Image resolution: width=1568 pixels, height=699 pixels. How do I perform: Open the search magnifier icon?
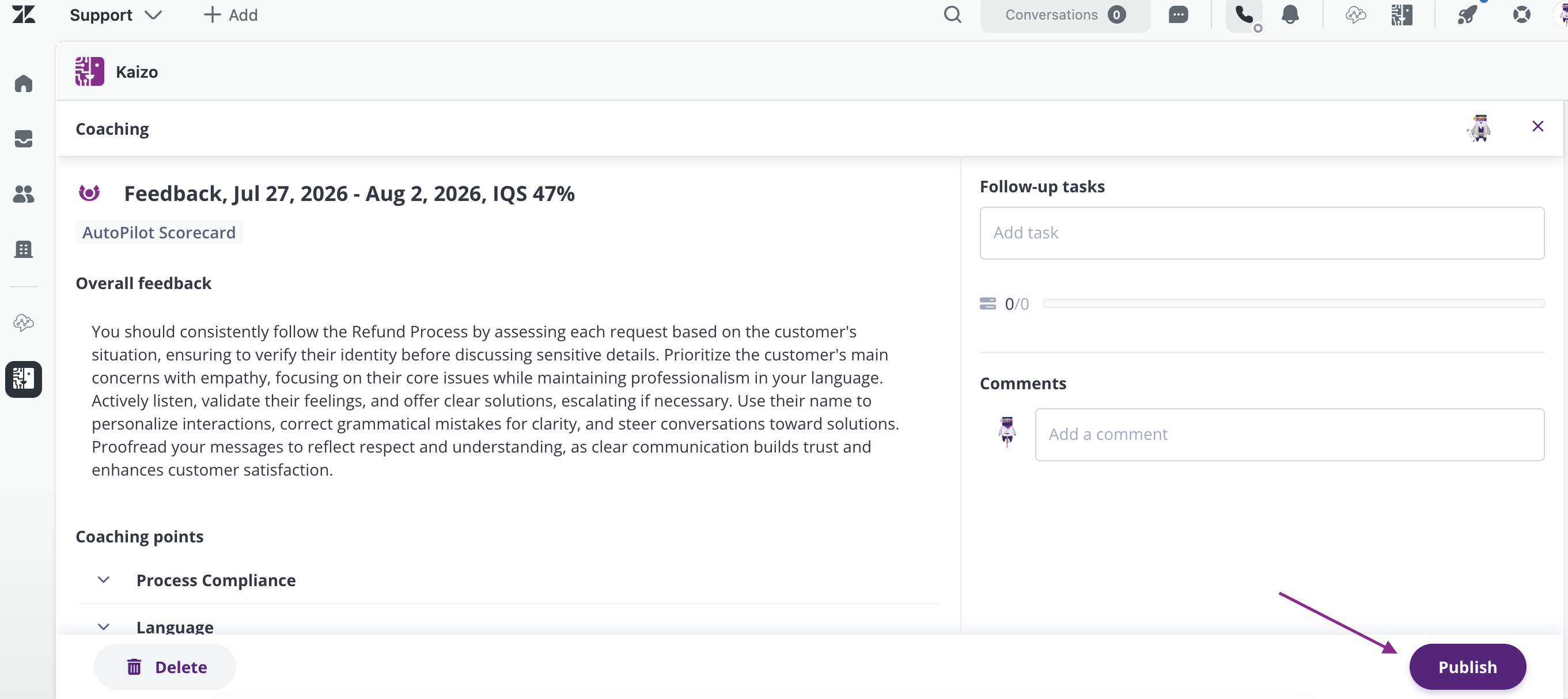953,14
